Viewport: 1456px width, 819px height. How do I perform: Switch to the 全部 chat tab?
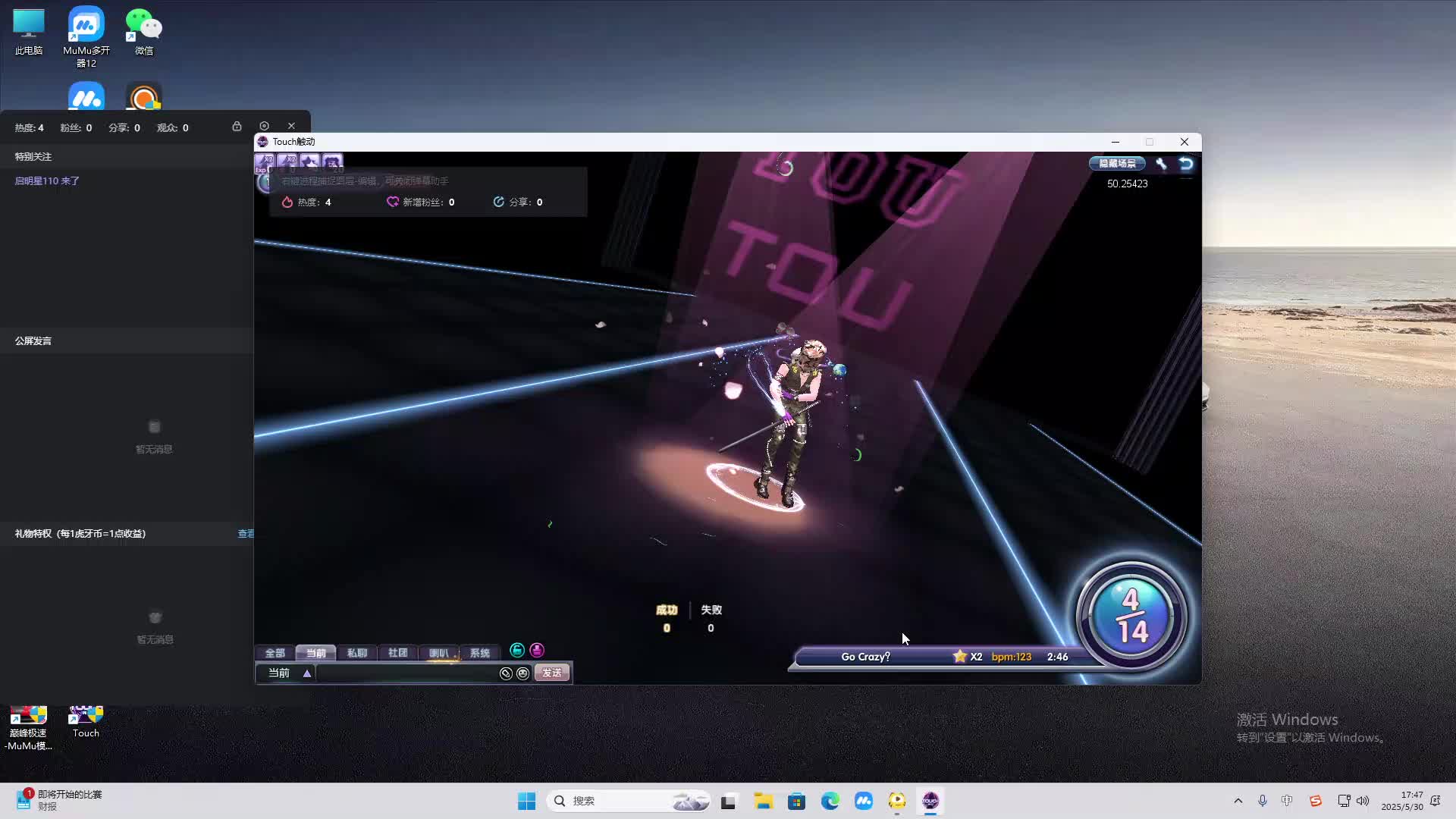tap(275, 653)
